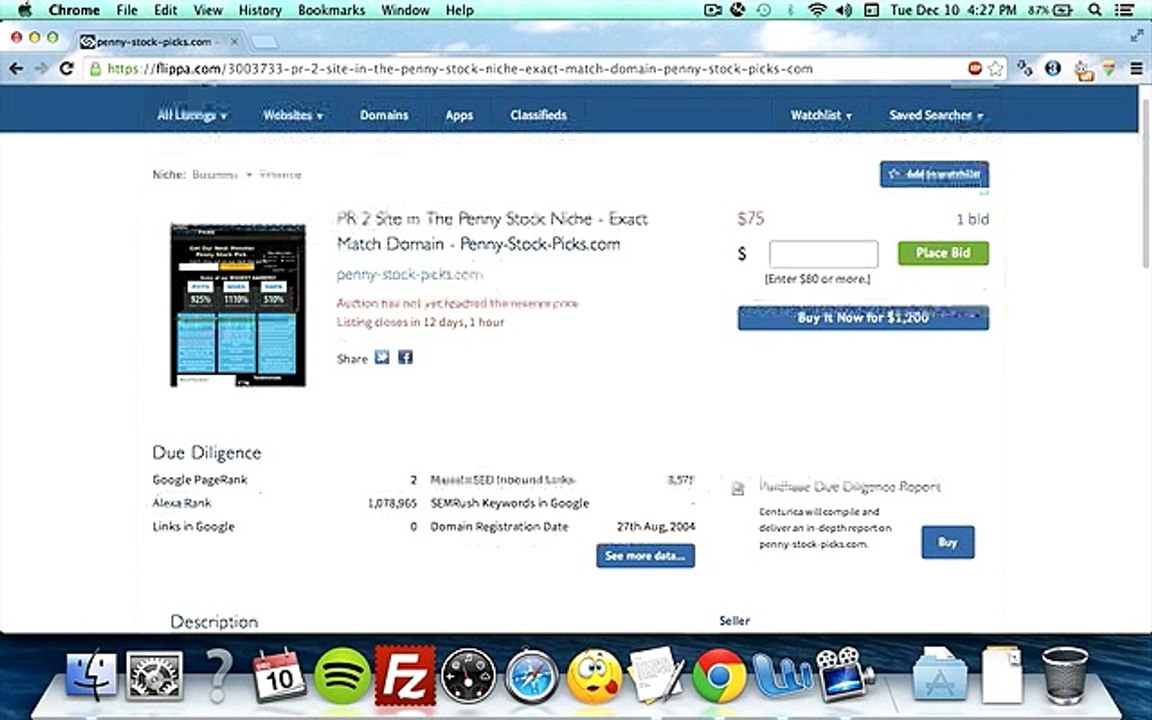Click the Purchase Due Diligence Report heading

pos(850,486)
